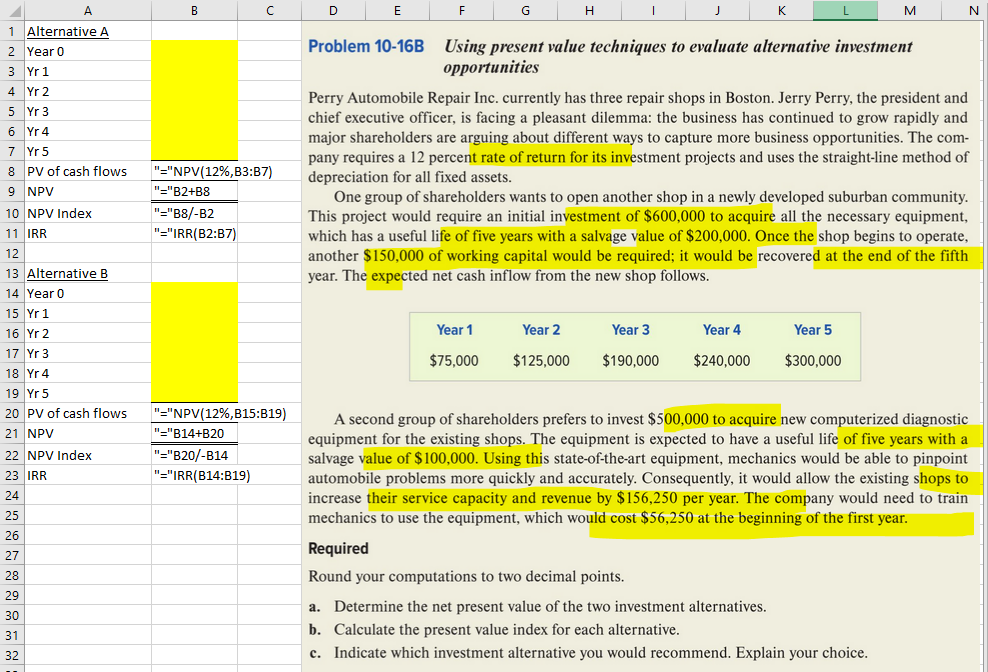Click 'NPV Index' label in row 10

(59, 213)
